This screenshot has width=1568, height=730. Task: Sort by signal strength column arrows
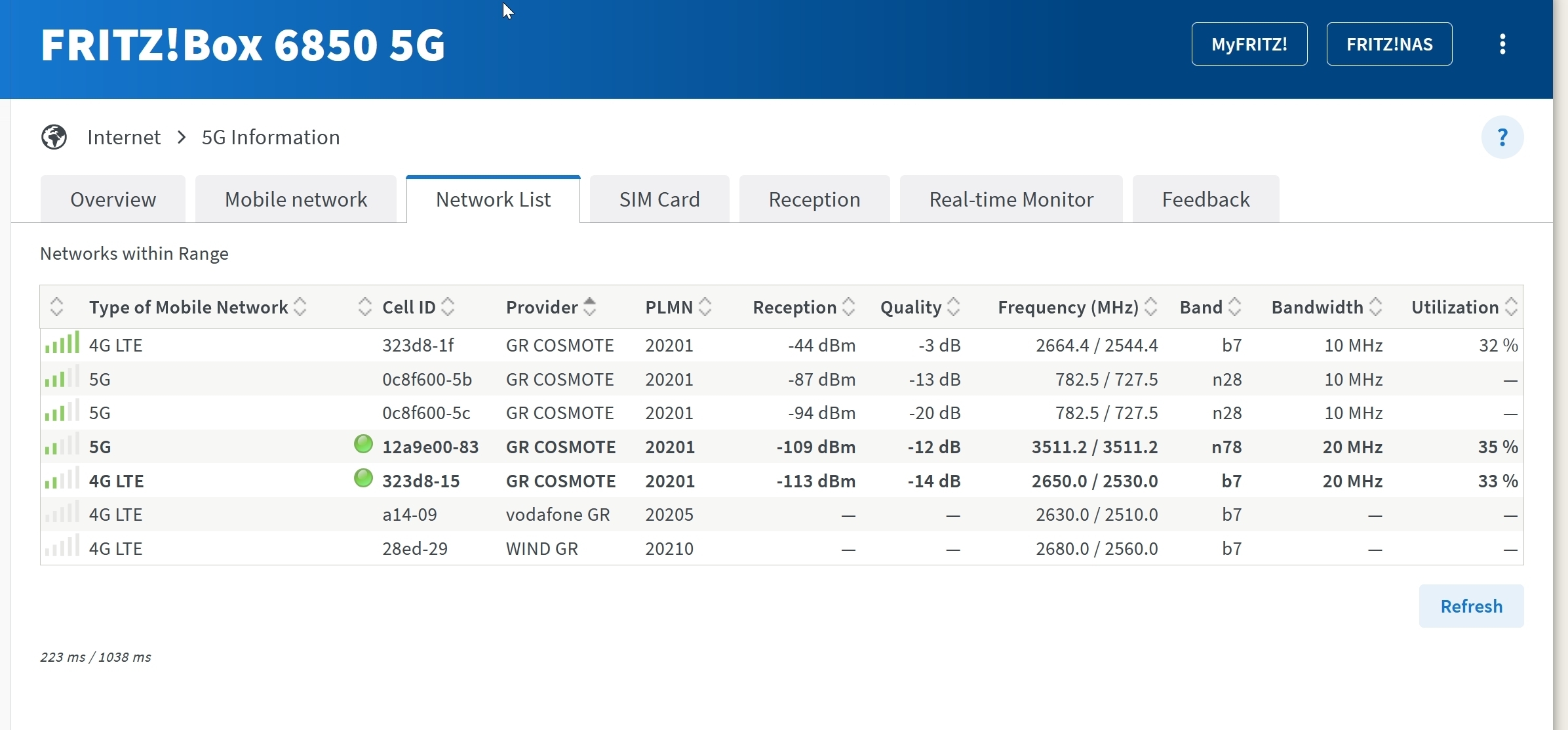pyautogui.click(x=56, y=306)
